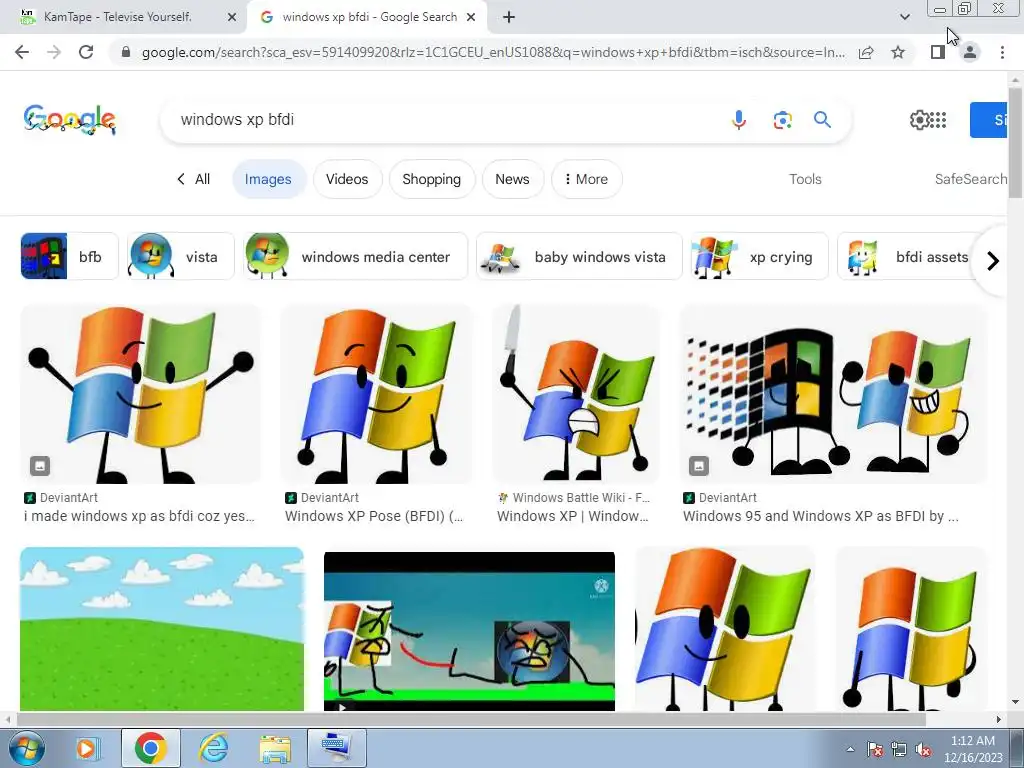This screenshot has width=1024, height=768.
Task: Expand the tab search dropdown
Action: pyautogui.click(x=904, y=17)
